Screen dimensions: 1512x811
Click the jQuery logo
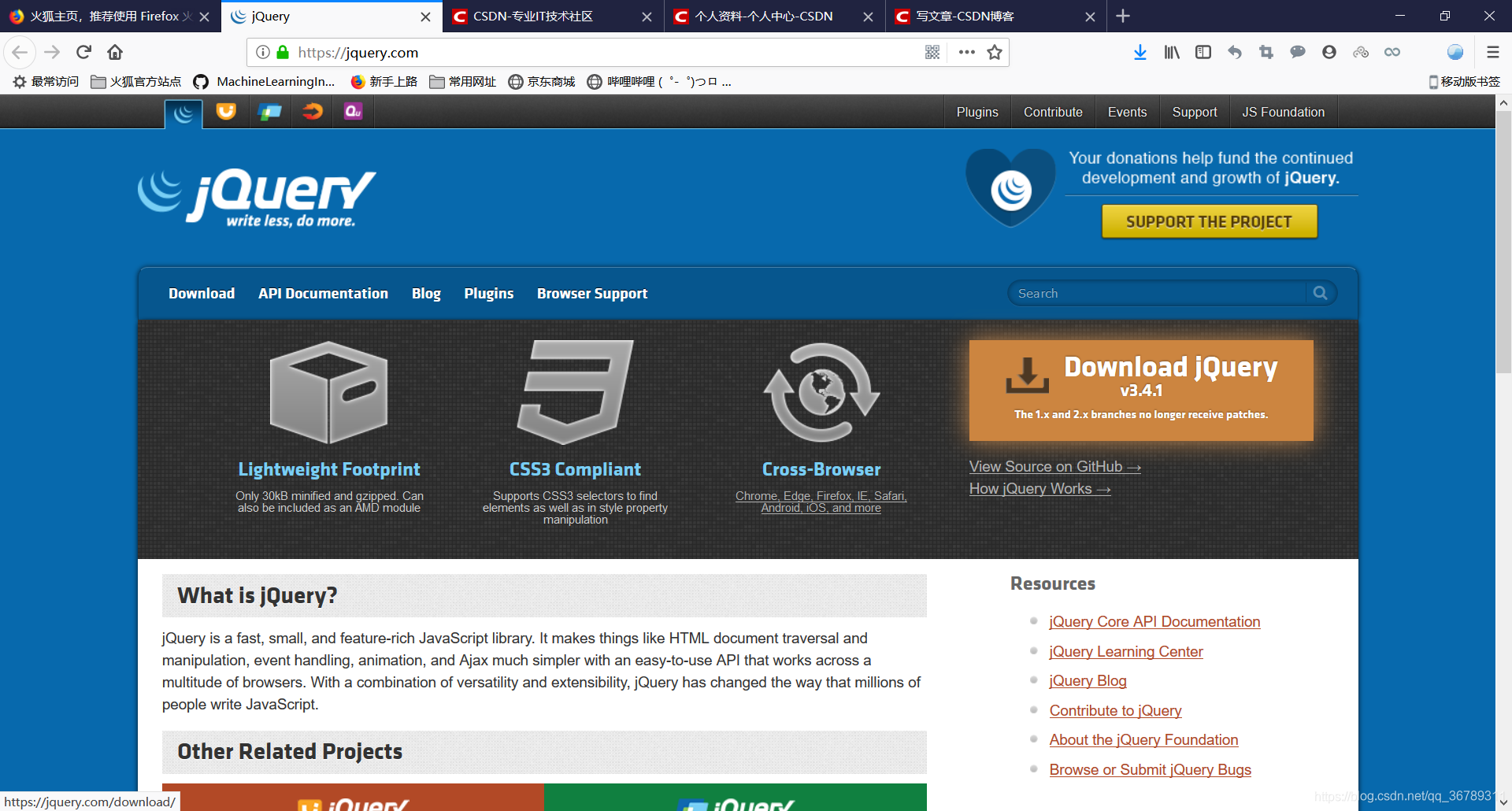(x=257, y=198)
